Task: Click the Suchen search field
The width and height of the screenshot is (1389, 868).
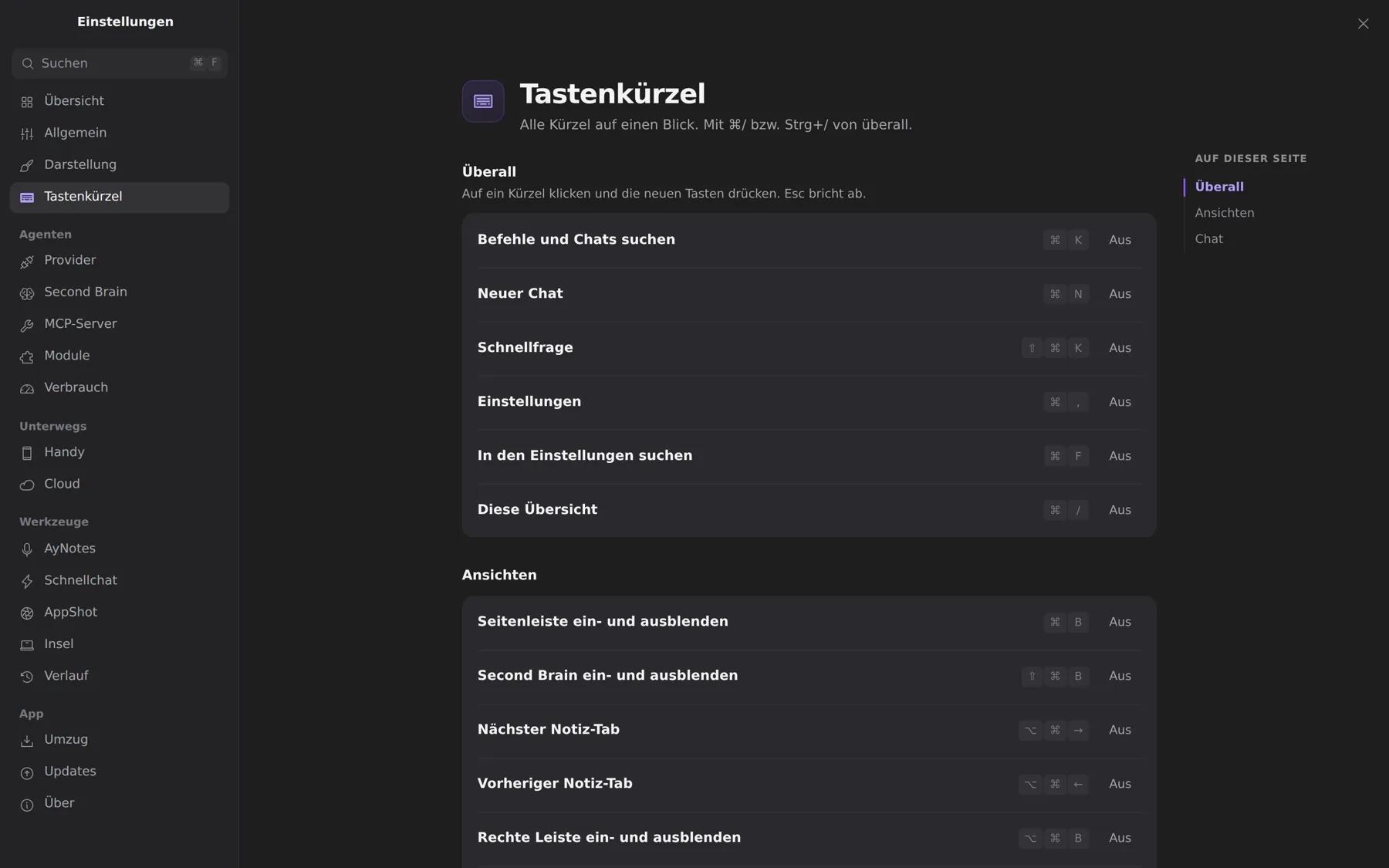Action: pyautogui.click(x=120, y=63)
